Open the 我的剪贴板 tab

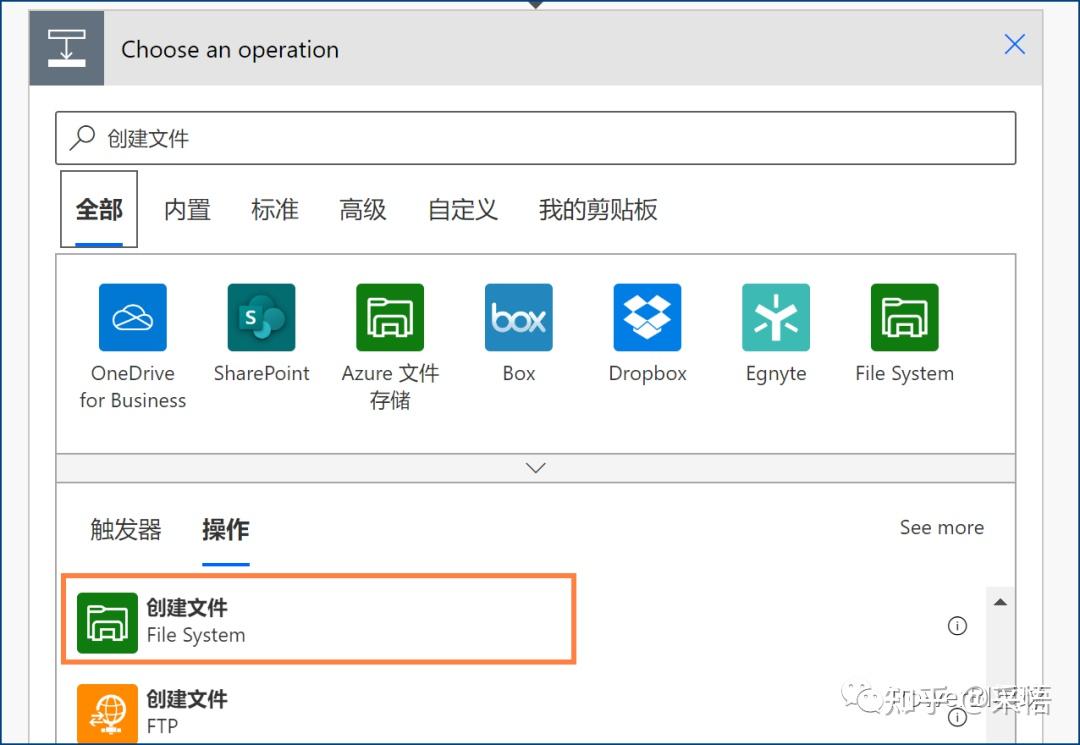[598, 209]
